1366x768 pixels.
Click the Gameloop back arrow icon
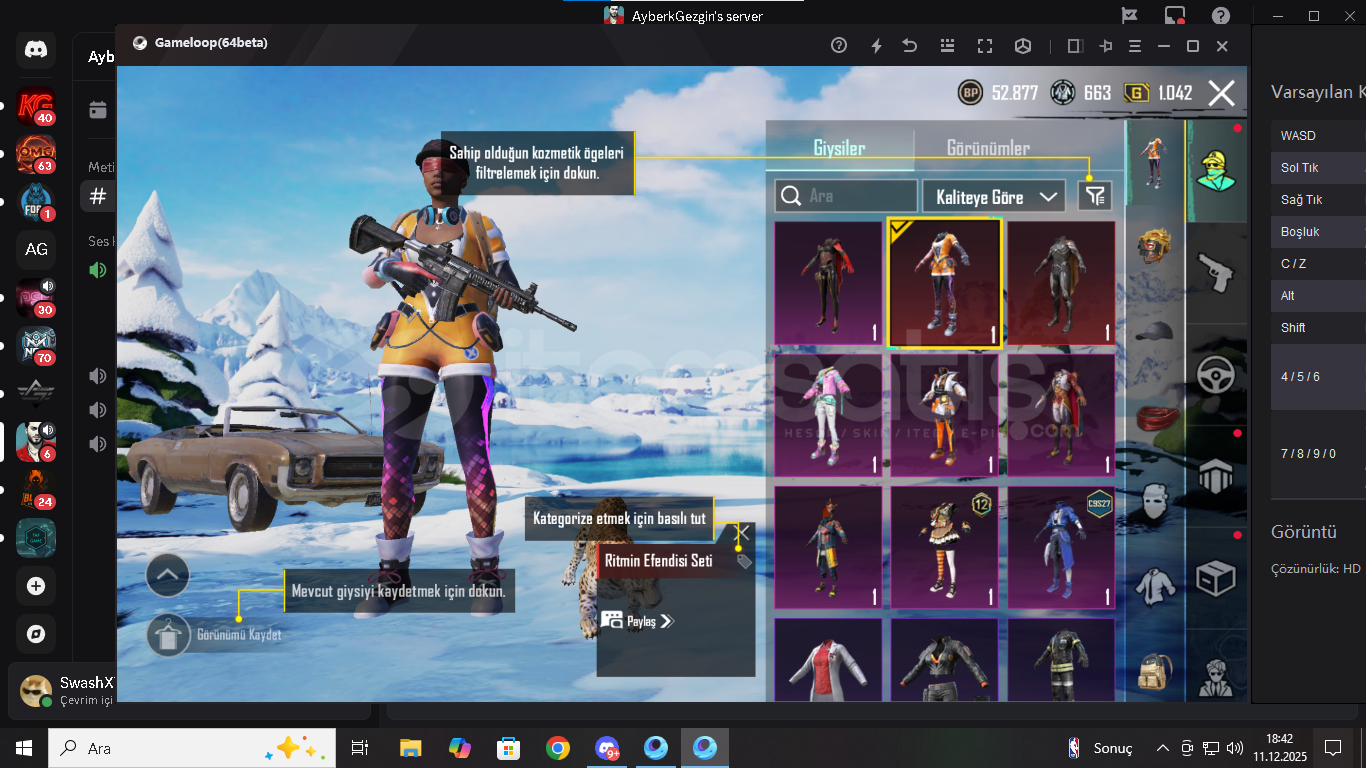tap(910, 45)
